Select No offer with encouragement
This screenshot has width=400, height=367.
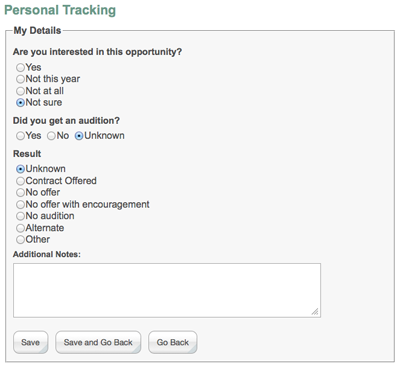pyautogui.click(x=20, y=204)
